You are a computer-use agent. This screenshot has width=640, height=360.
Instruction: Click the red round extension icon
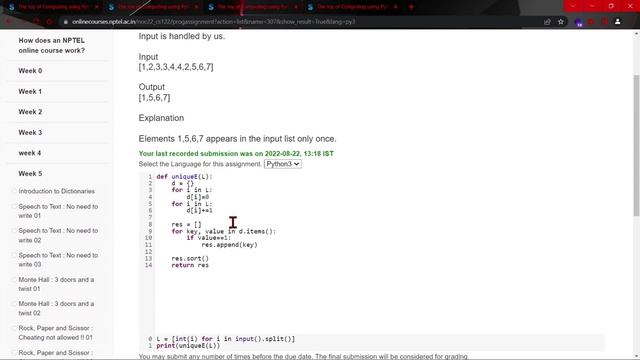click(x=592, y=22)
